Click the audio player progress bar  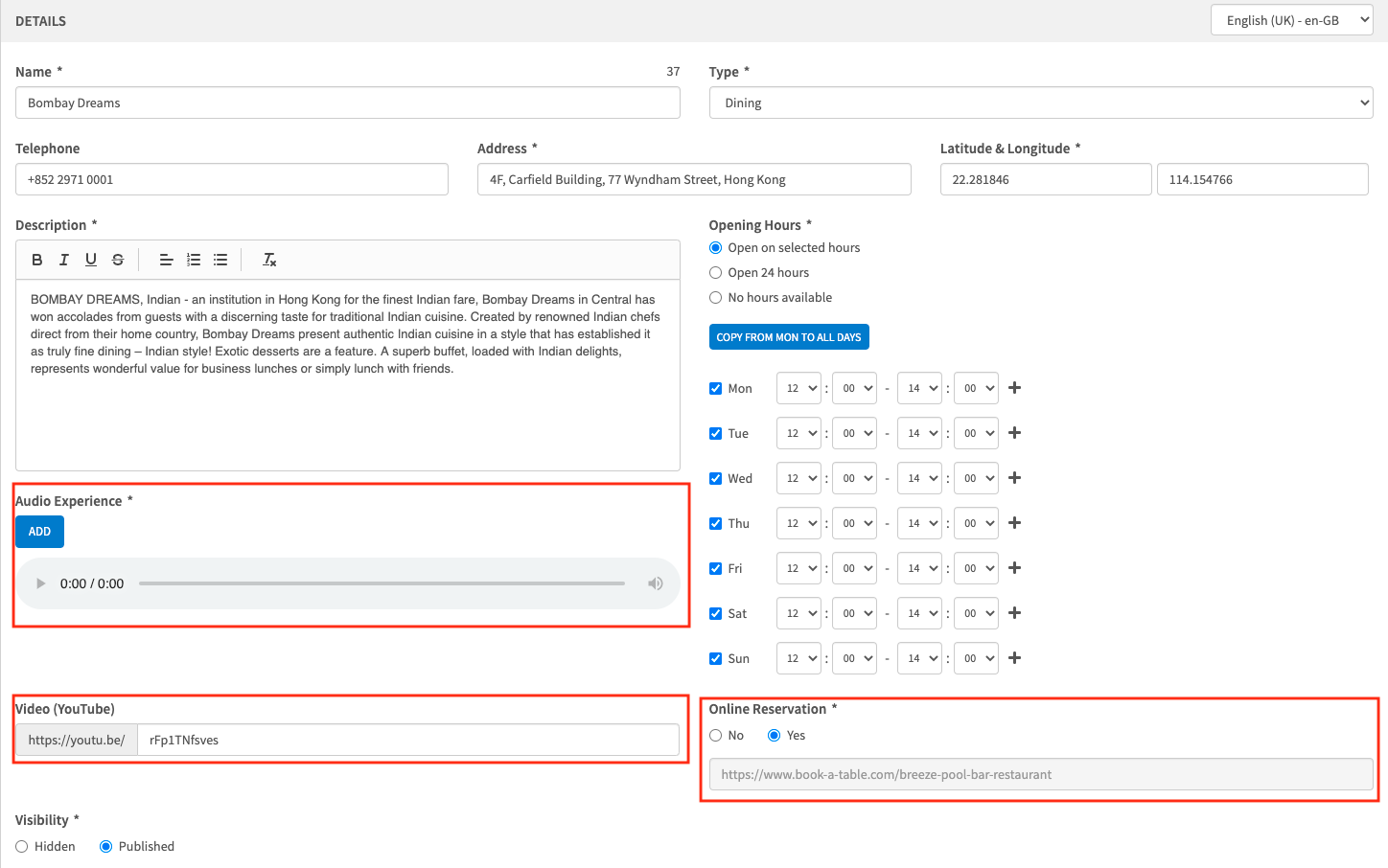point(382,583)
